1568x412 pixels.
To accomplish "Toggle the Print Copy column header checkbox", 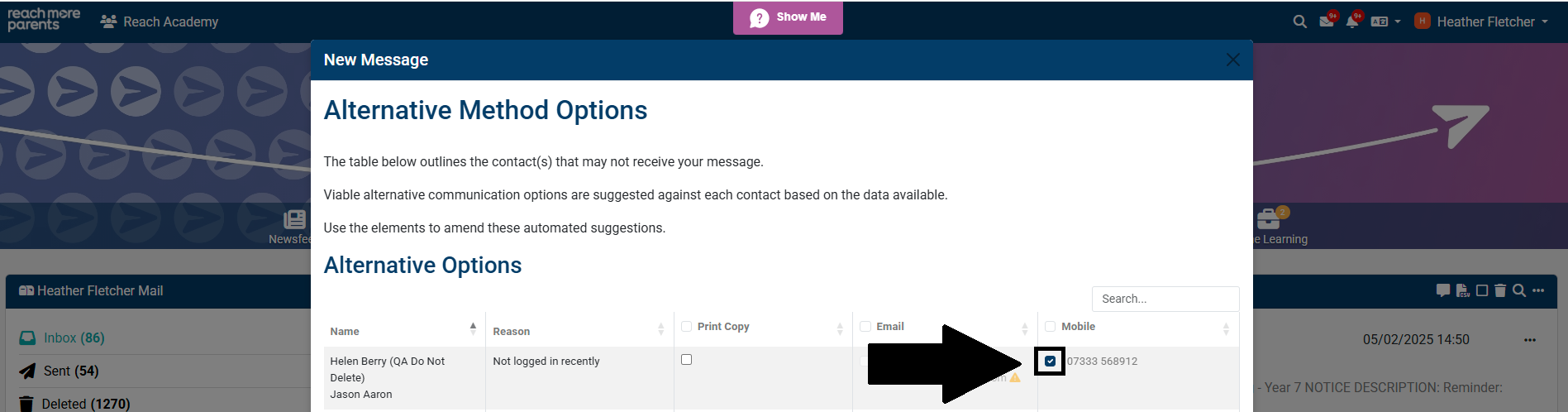I will tap(686, 327).
